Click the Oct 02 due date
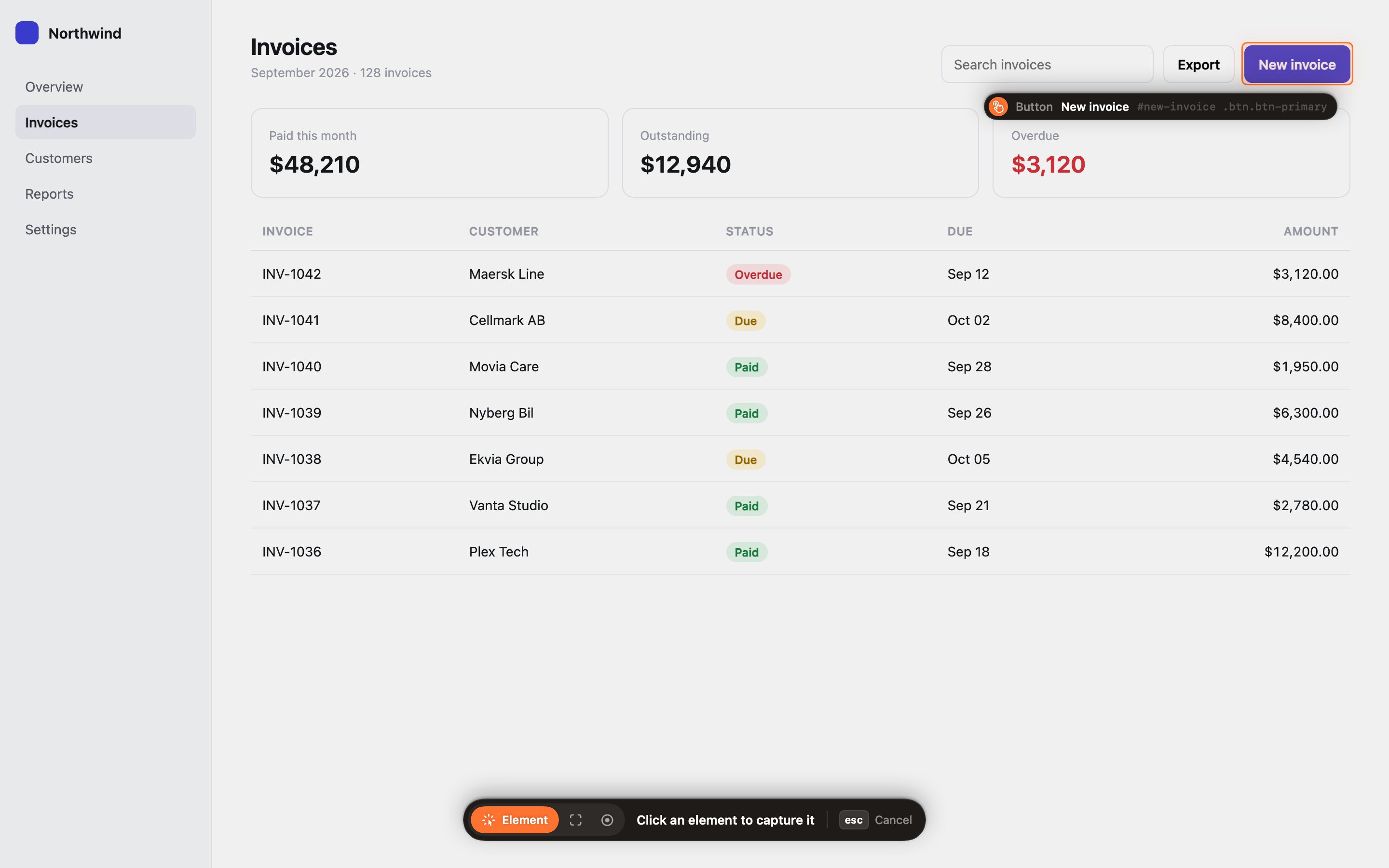 968,320
